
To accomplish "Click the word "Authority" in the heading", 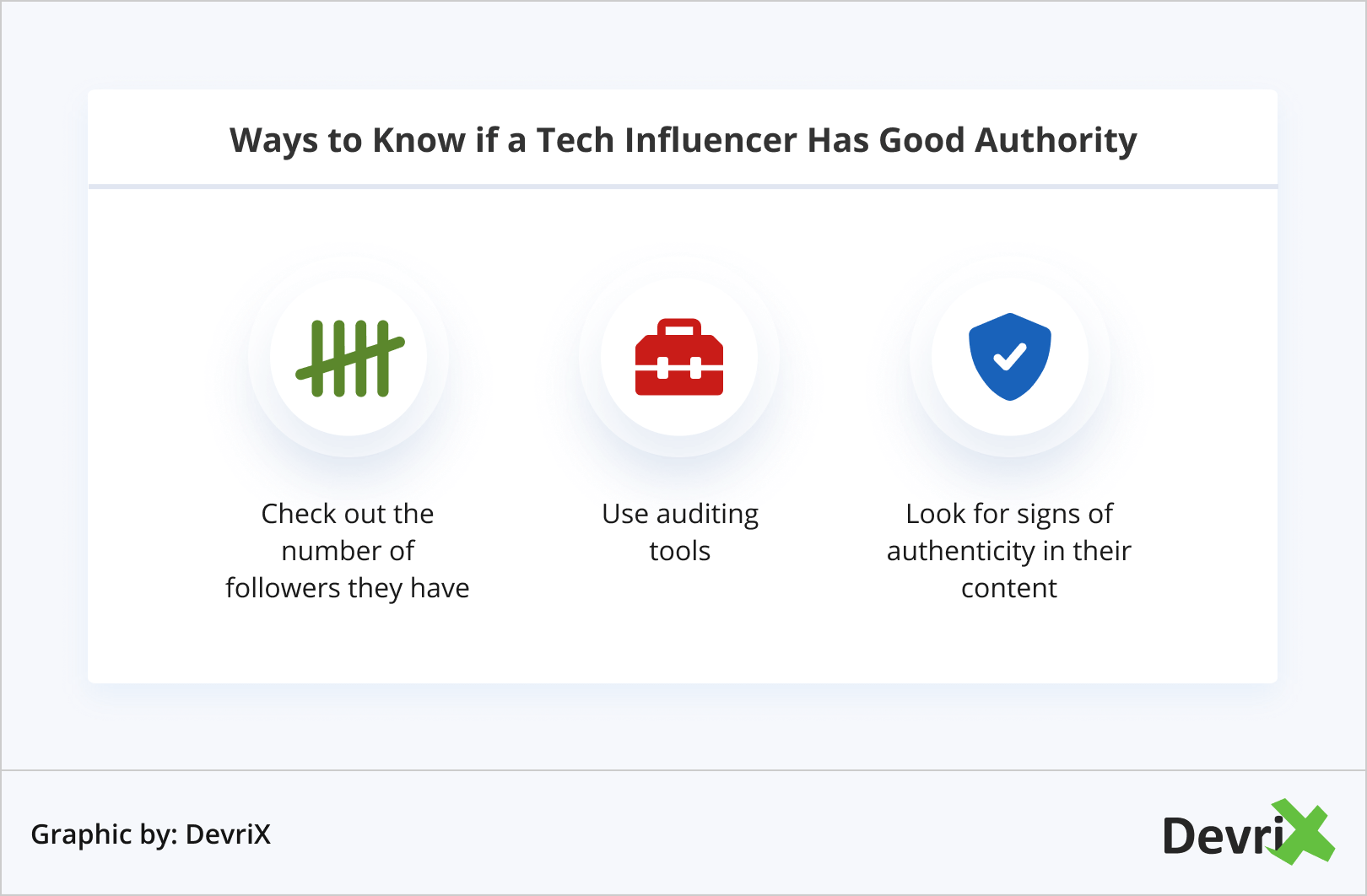I will tap(1056, 140).
